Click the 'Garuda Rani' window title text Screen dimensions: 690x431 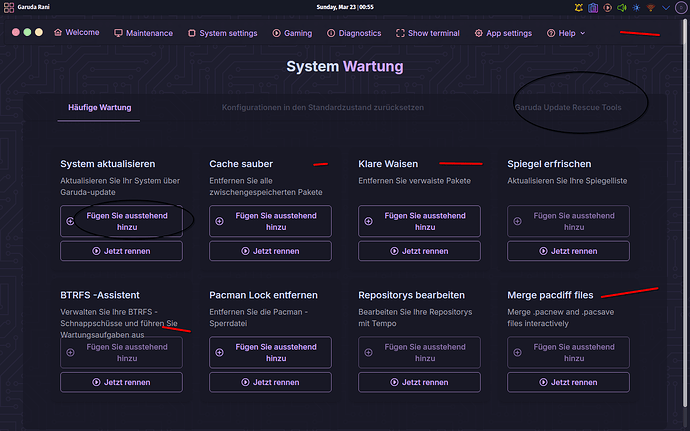tap(33, 7)
